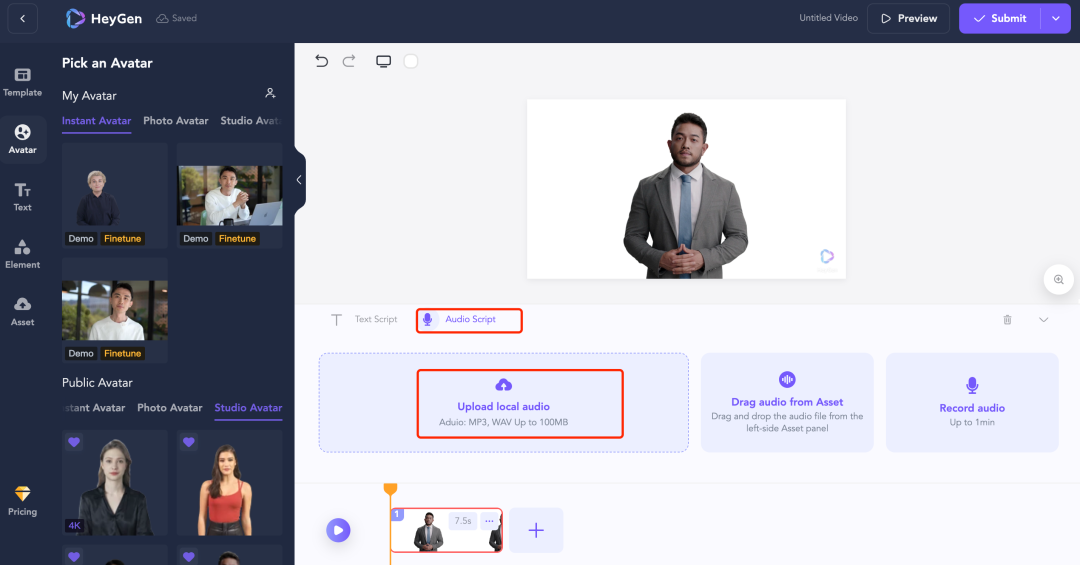
Task: Switch to My Avatar Studio Avatar tab
Action: [251, 121]
